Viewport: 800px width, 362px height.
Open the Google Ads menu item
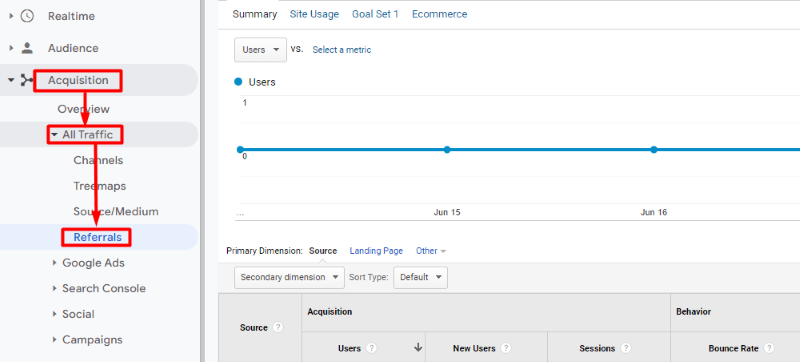93,263
